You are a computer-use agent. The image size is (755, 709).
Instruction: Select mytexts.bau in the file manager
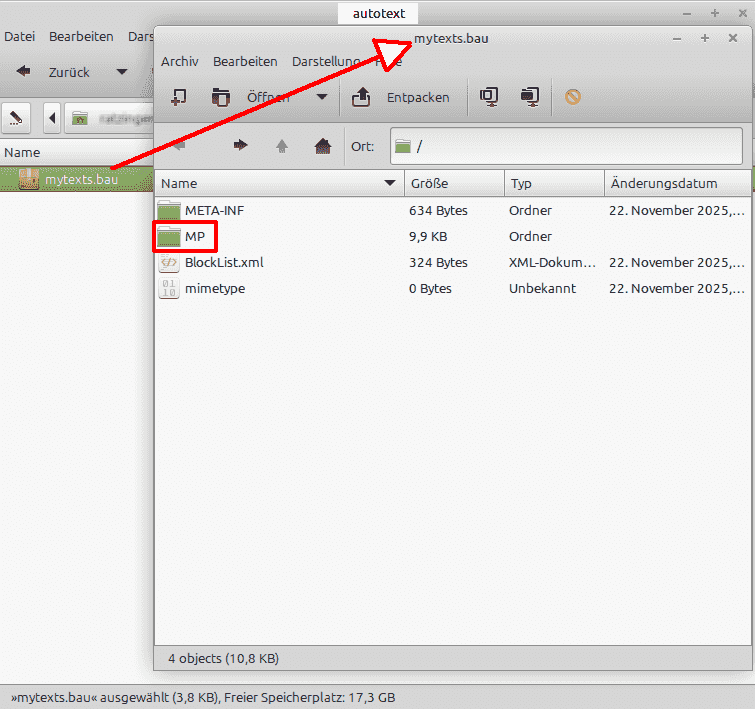(x=81, y=180)
